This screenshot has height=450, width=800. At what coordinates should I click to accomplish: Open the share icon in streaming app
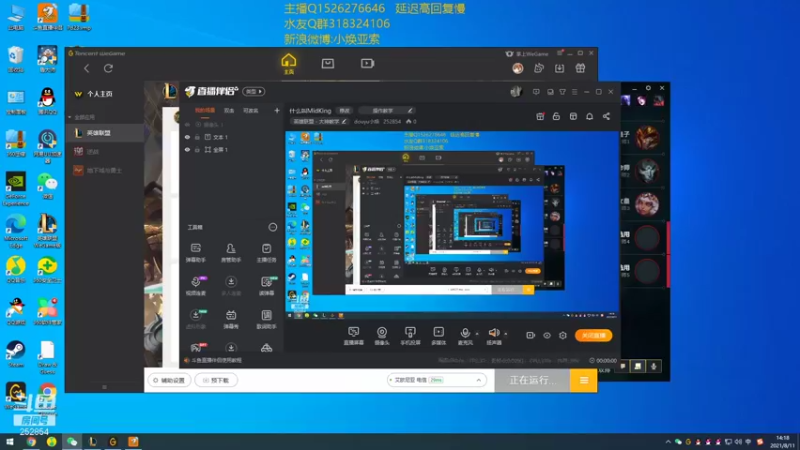606,116
